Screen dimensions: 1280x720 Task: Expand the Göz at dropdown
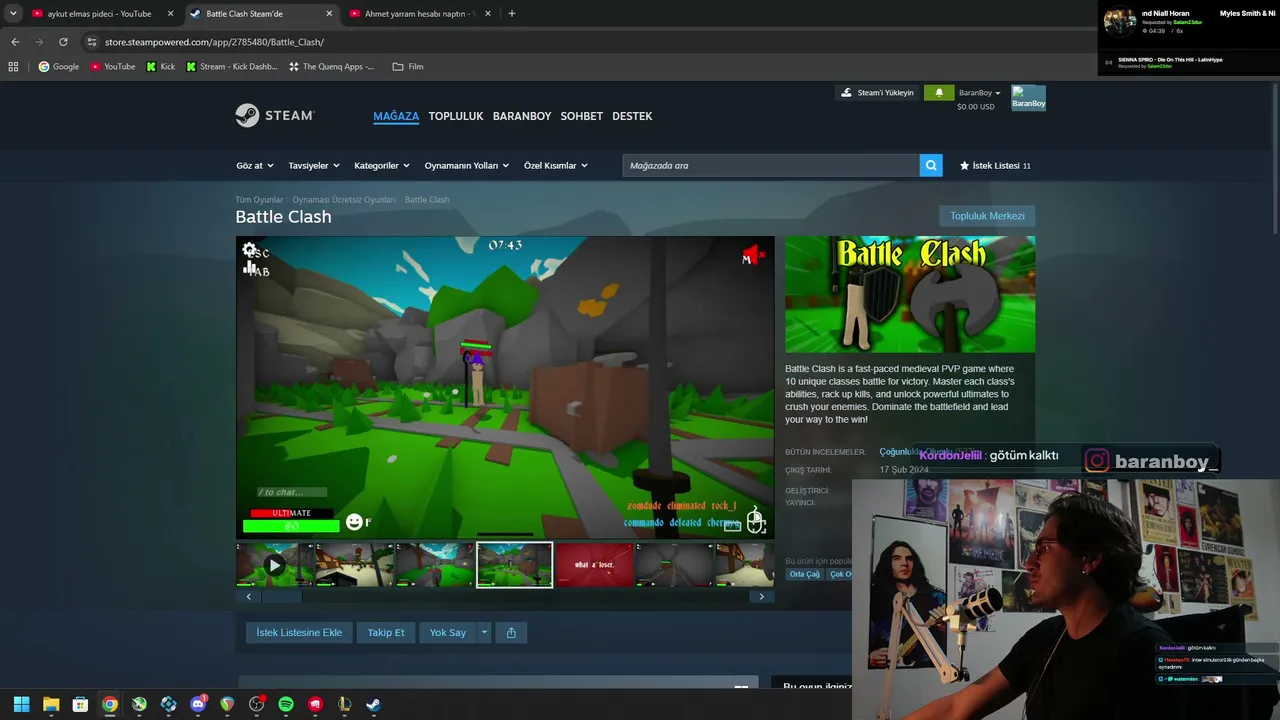pos(254,165)
